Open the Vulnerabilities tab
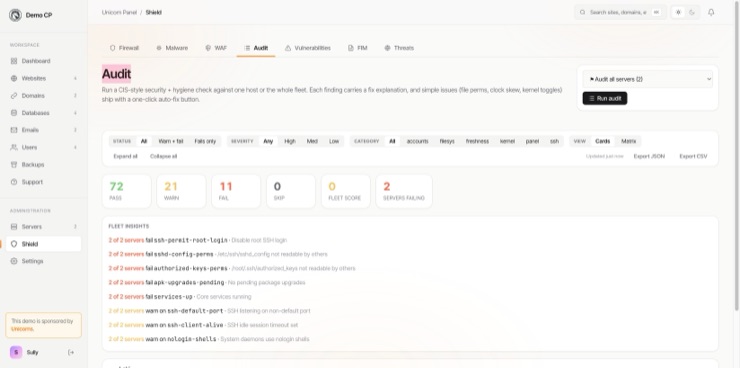 tap(308, 48)
